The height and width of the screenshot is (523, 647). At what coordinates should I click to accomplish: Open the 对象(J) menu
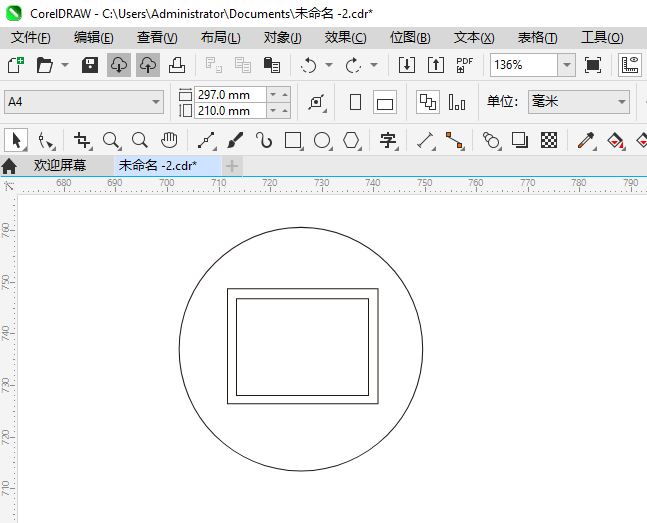coord(283,38)
